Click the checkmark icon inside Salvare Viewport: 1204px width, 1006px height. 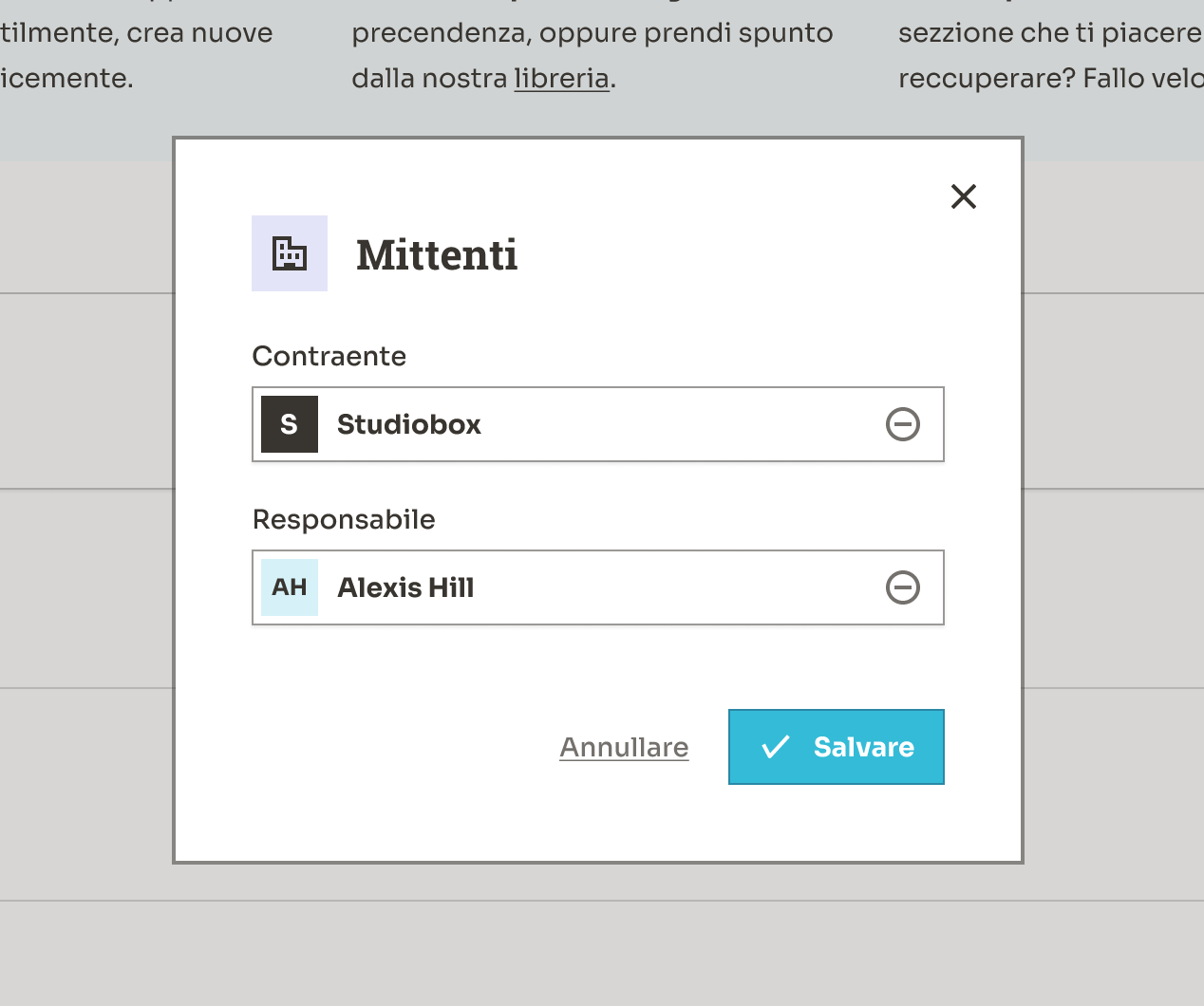pos(776,747)
